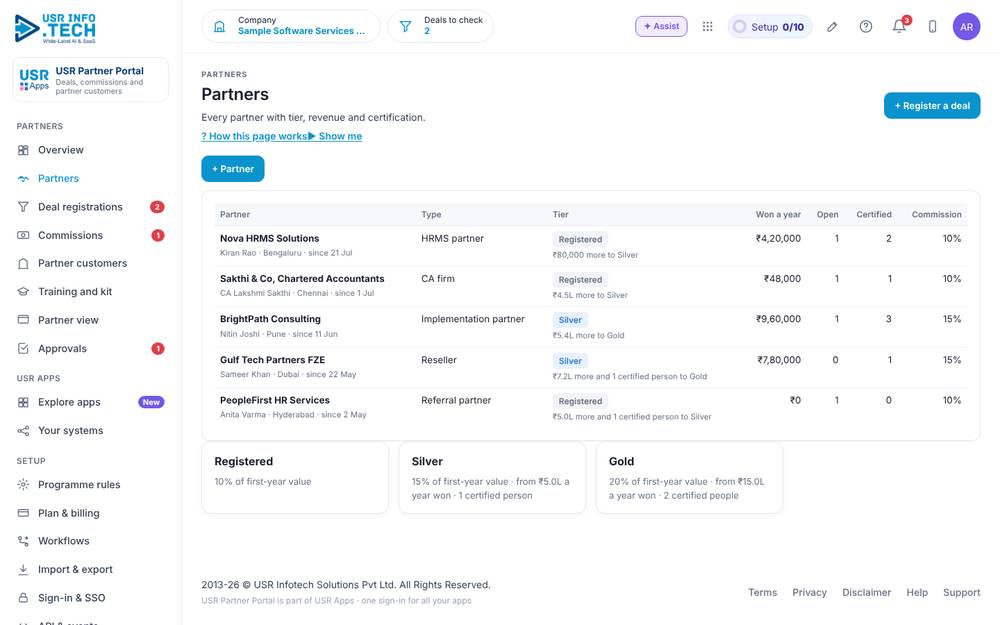Click the Commissions money icon

23,235
